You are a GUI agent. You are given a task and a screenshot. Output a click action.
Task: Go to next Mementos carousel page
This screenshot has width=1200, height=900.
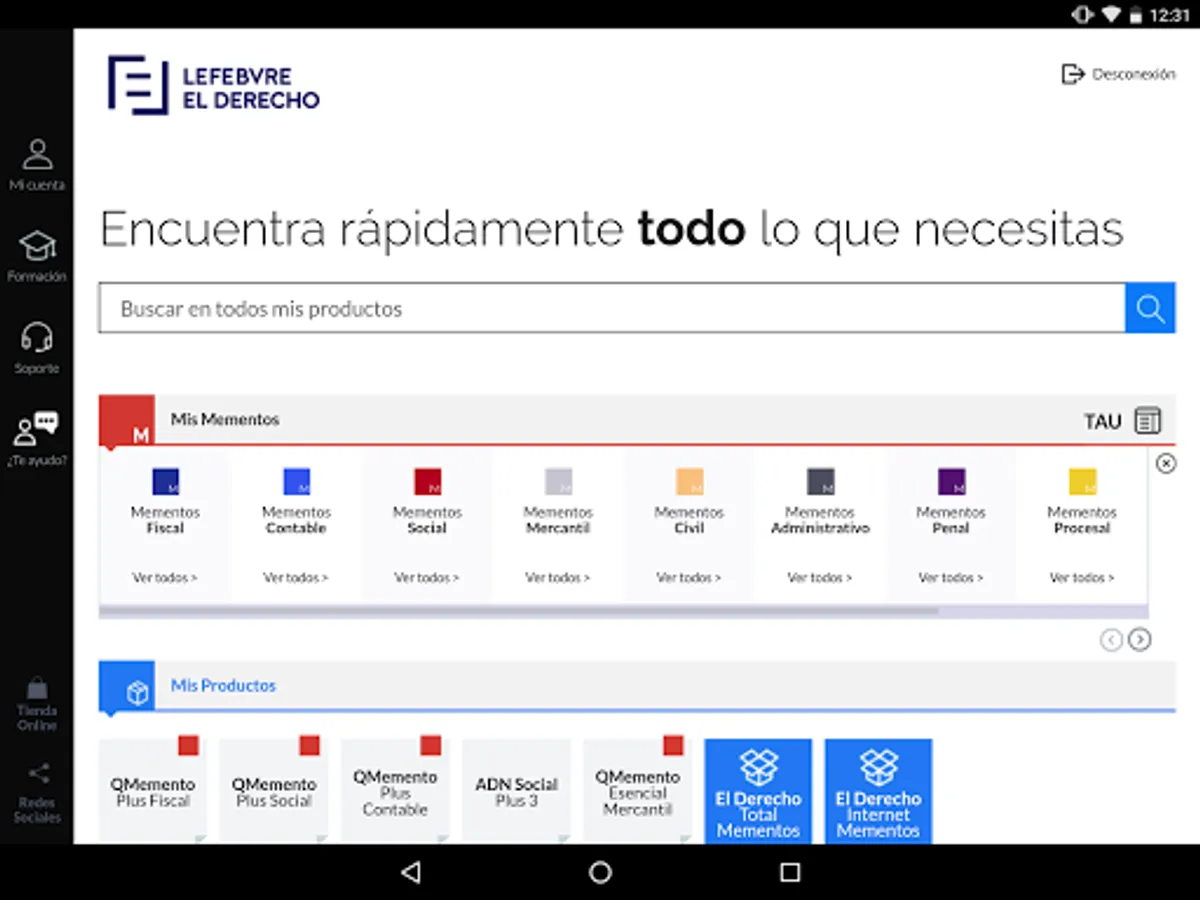pyautogui.click(x=1139, y=640)
